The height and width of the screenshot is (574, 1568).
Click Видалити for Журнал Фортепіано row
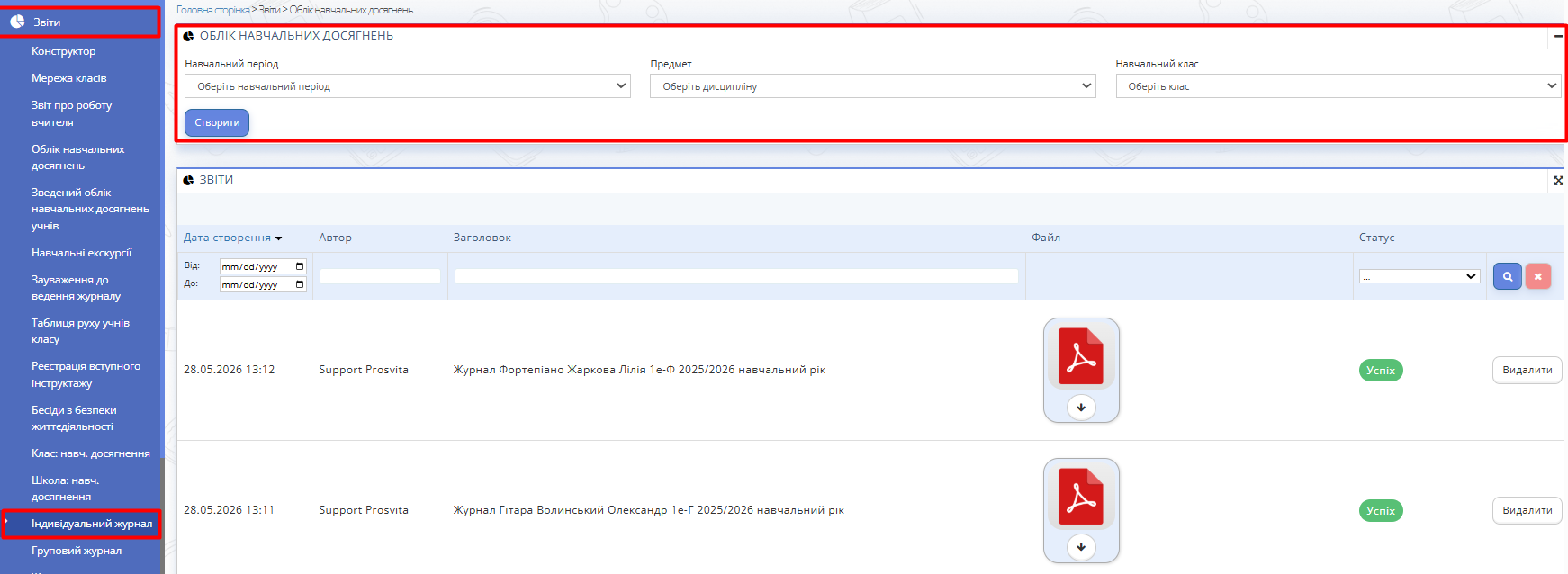(1527, 370)
